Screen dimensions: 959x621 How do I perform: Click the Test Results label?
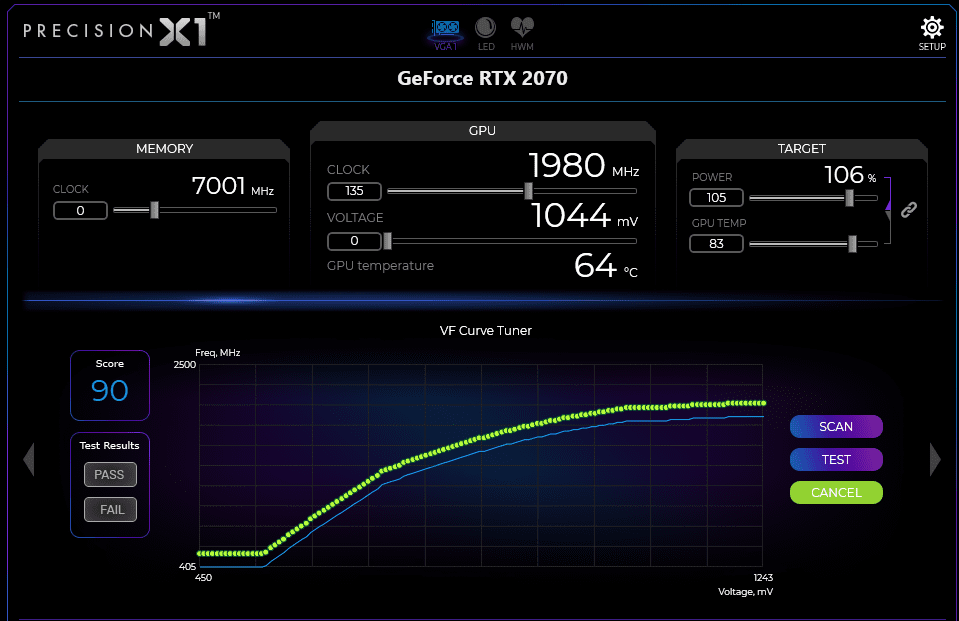[x=109, y=445]
